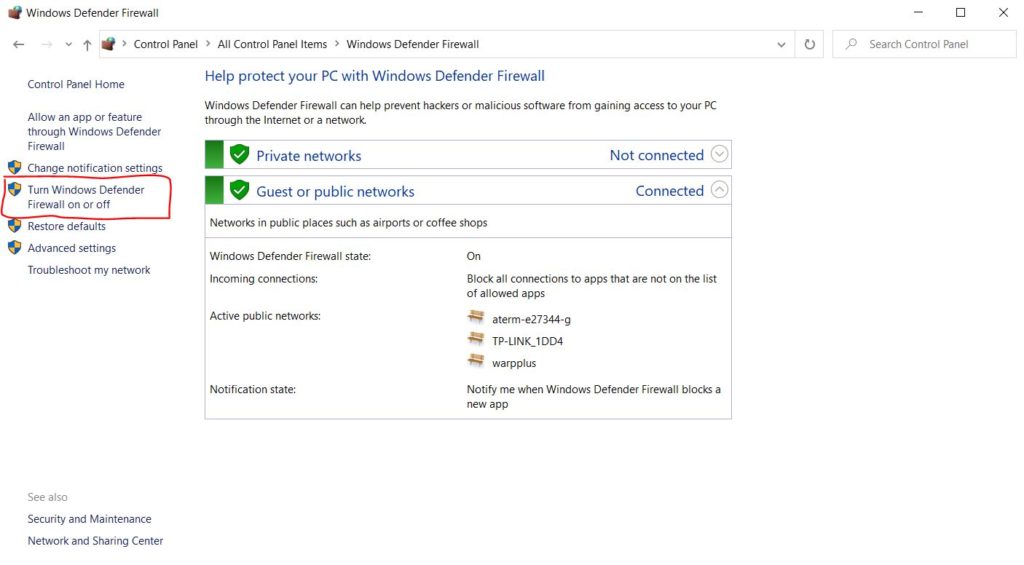This screenshot has width=1024, height=565.
Task: Expand the Private networks section chevron
Action: 719,154
